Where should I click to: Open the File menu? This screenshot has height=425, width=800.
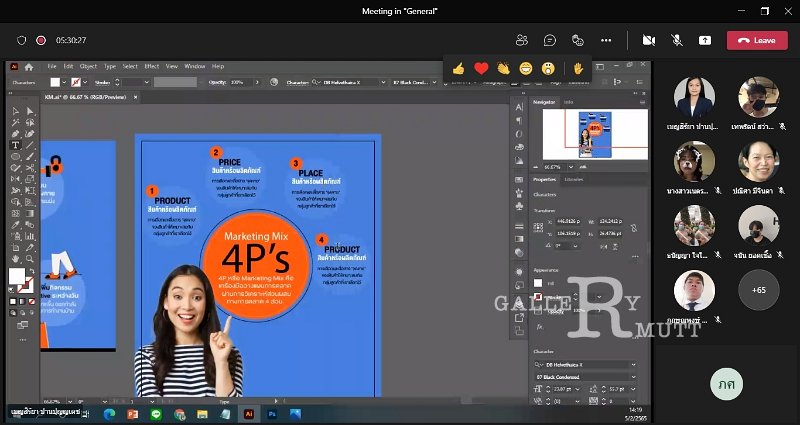point(52,66)
